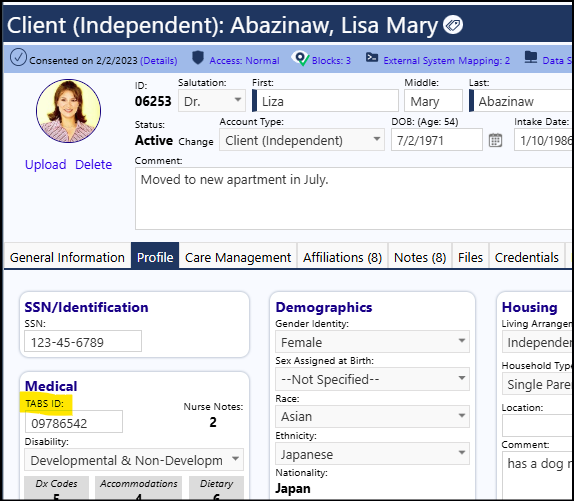Switch to the Care Management tab
This screenshot has width=574, height=501.
[x=238, y=257]
